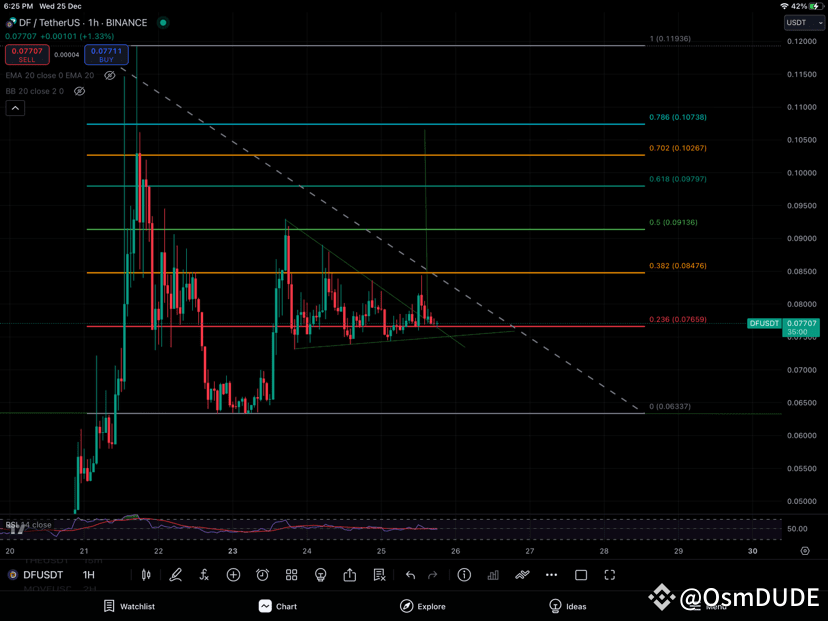828x621 pixels.
Task: Hide the BB 20 indicator
Action: (79, 91)
